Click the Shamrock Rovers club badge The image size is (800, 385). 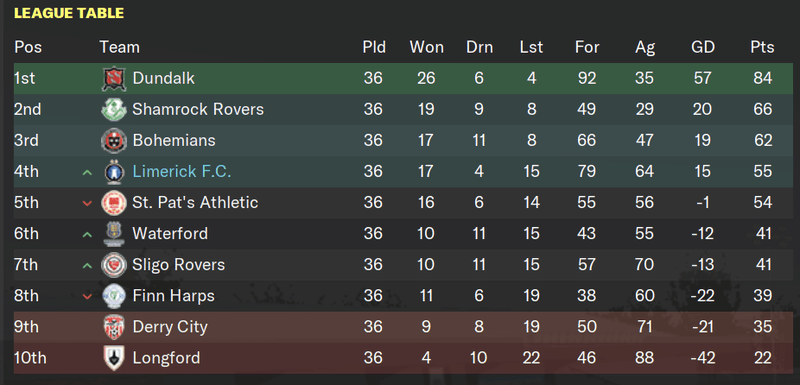click(114, 110)
